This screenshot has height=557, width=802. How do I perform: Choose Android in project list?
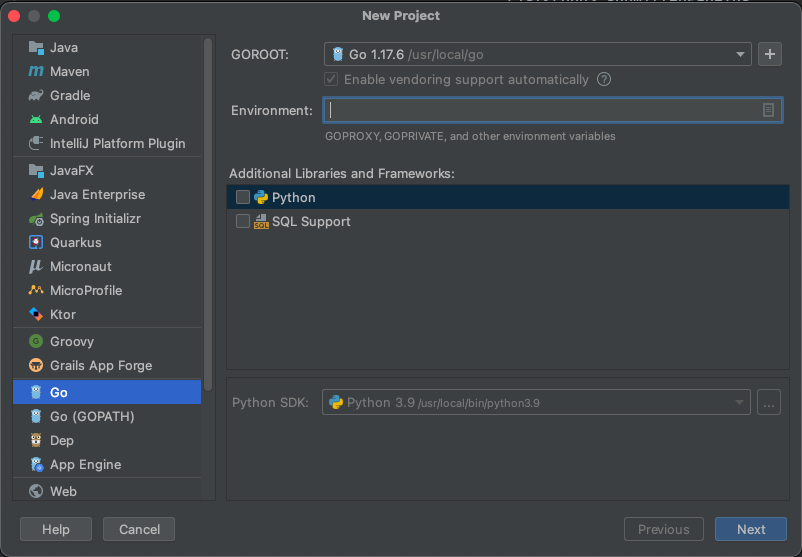[x=73, y=119]
